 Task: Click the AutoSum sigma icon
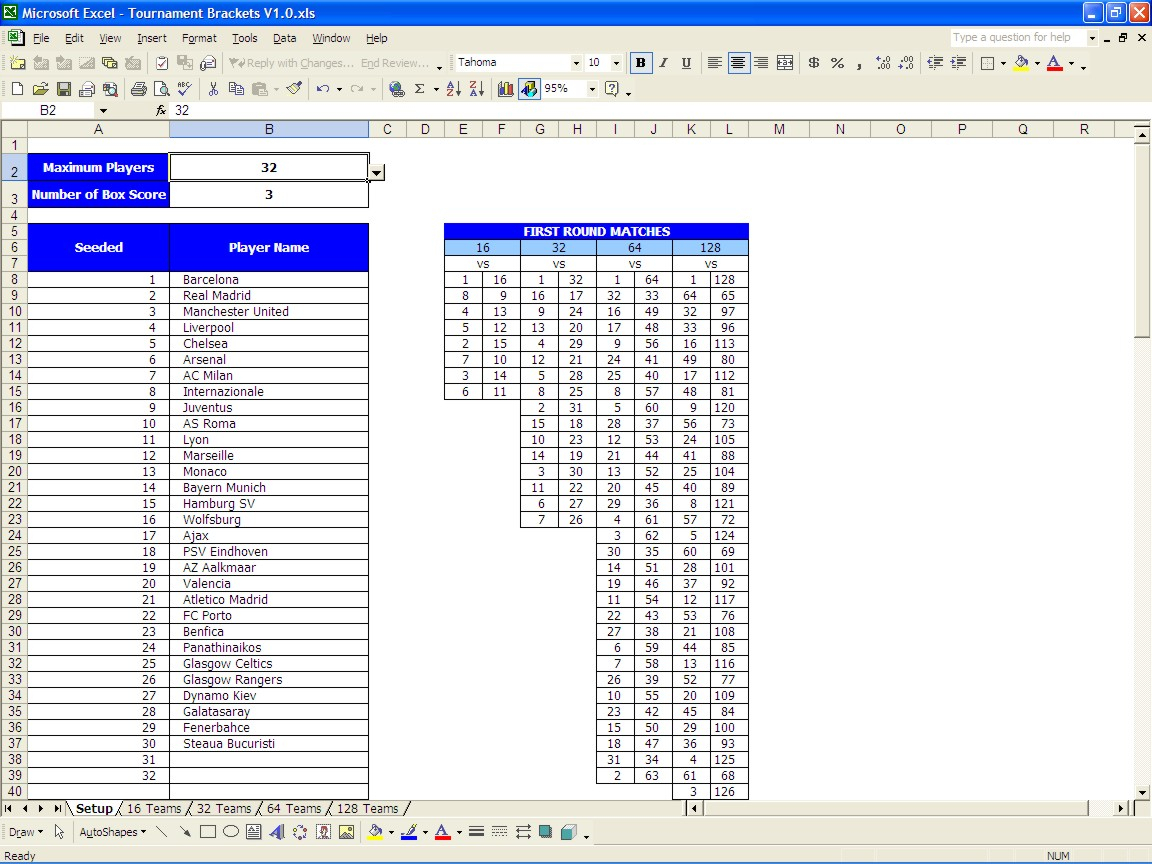pyautogui.click(x=420, y=89)
